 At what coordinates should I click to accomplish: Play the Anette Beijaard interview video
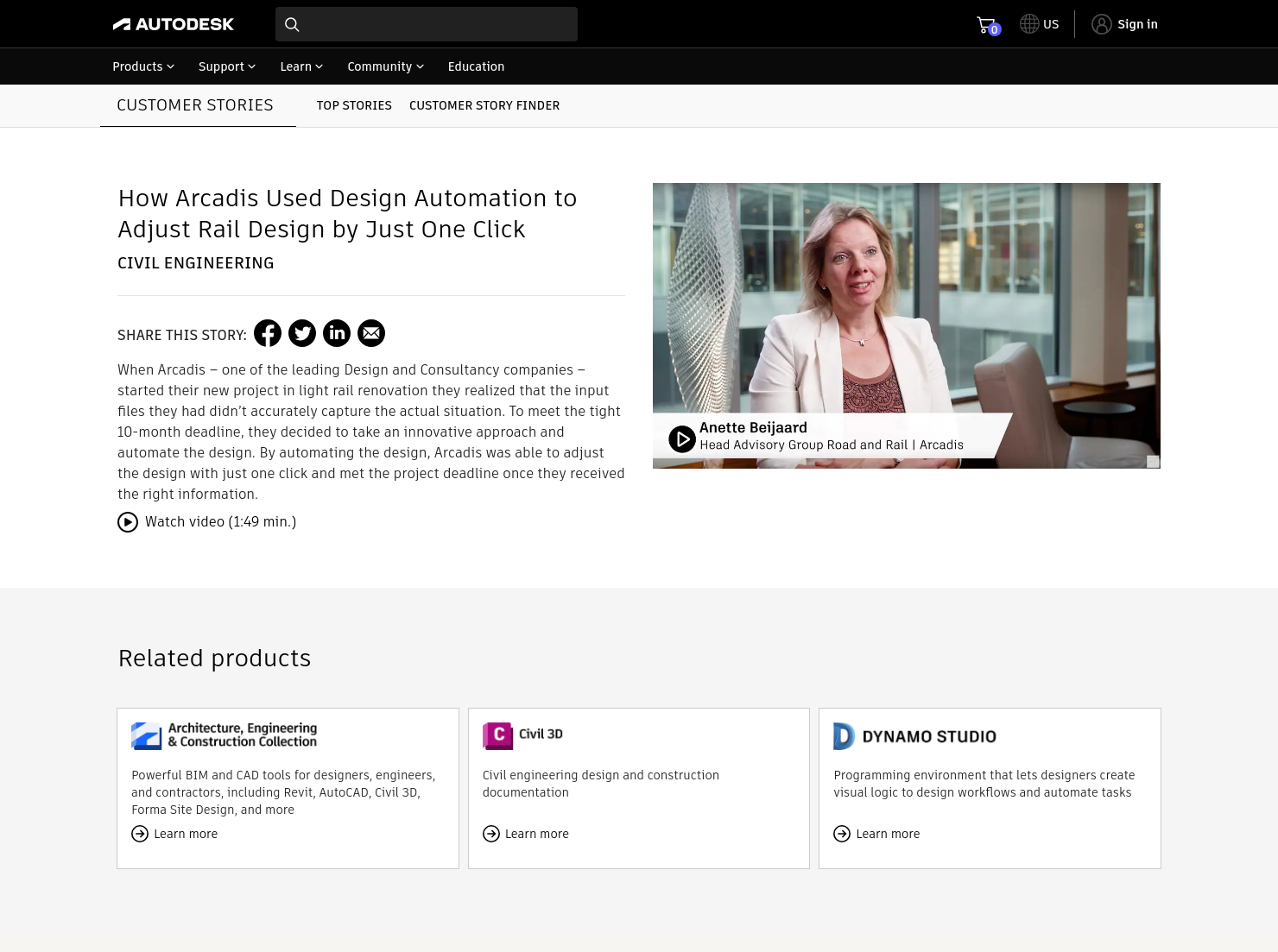pos(682,438)
